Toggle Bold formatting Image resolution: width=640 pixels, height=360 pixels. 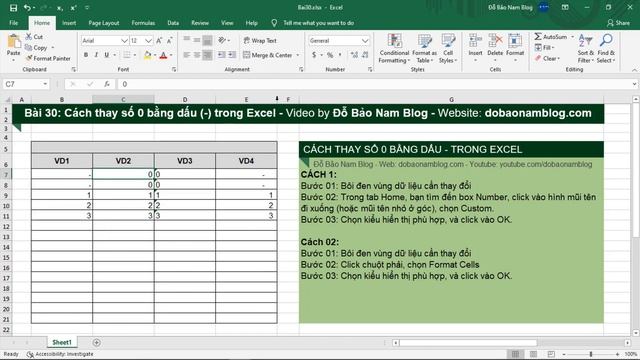coord(86,55)
